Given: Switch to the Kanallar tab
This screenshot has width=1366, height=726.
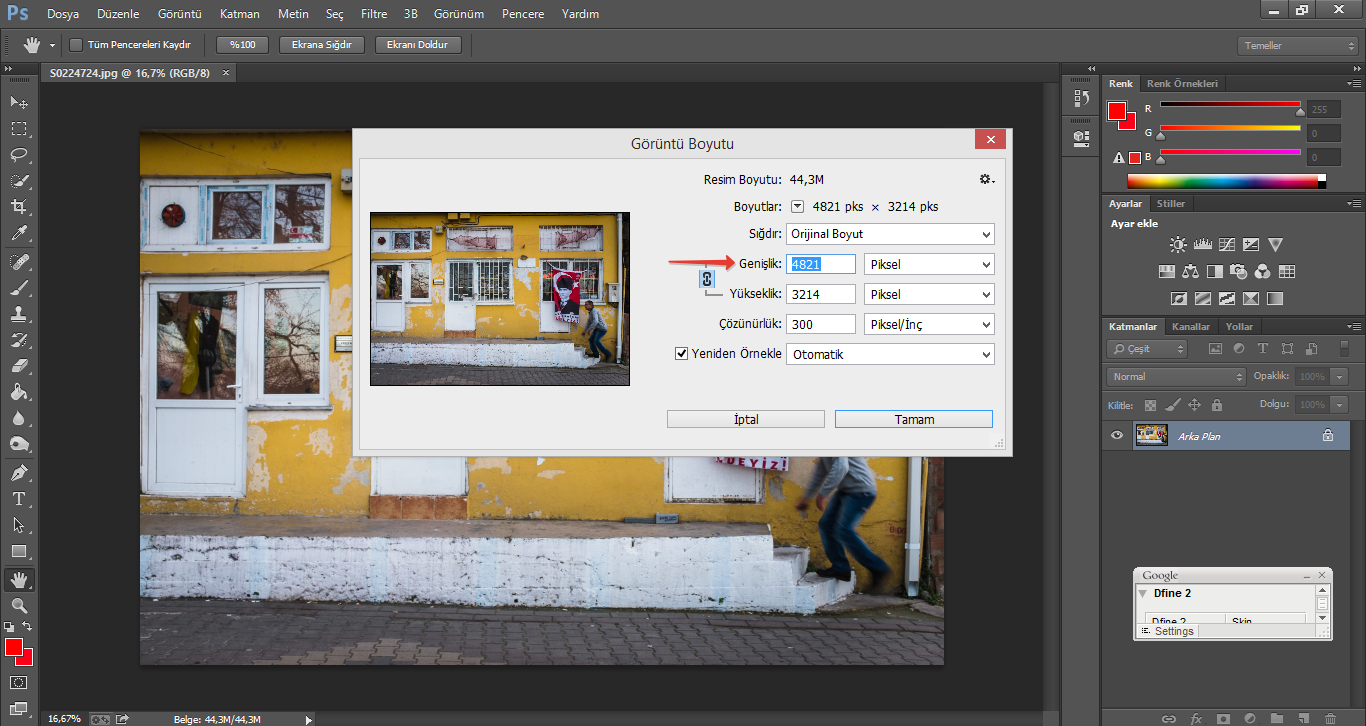Looking at the screenshot, I should coord(1190,326).
